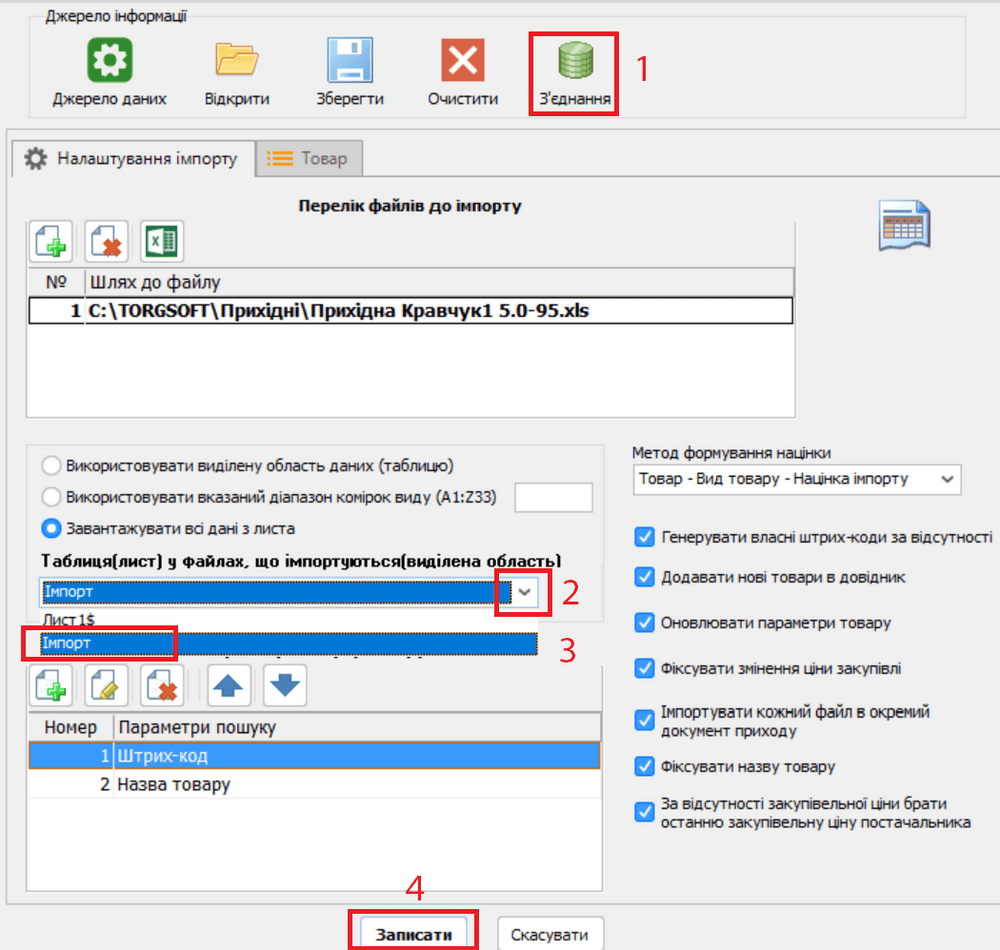The image size is (1000, 950).
Task: Switch to the Товар tab
Action: coord(308,159)
